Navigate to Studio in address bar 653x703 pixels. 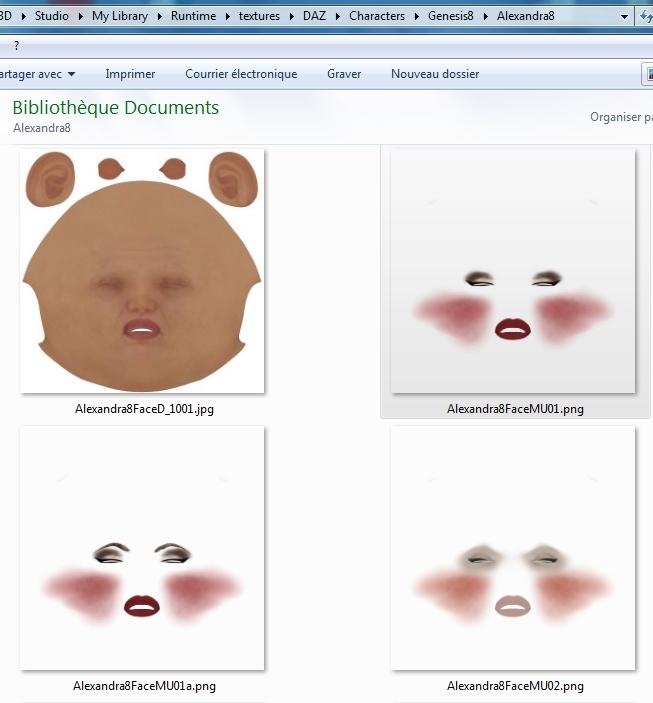pyautogui.click(x=52, y=16)
